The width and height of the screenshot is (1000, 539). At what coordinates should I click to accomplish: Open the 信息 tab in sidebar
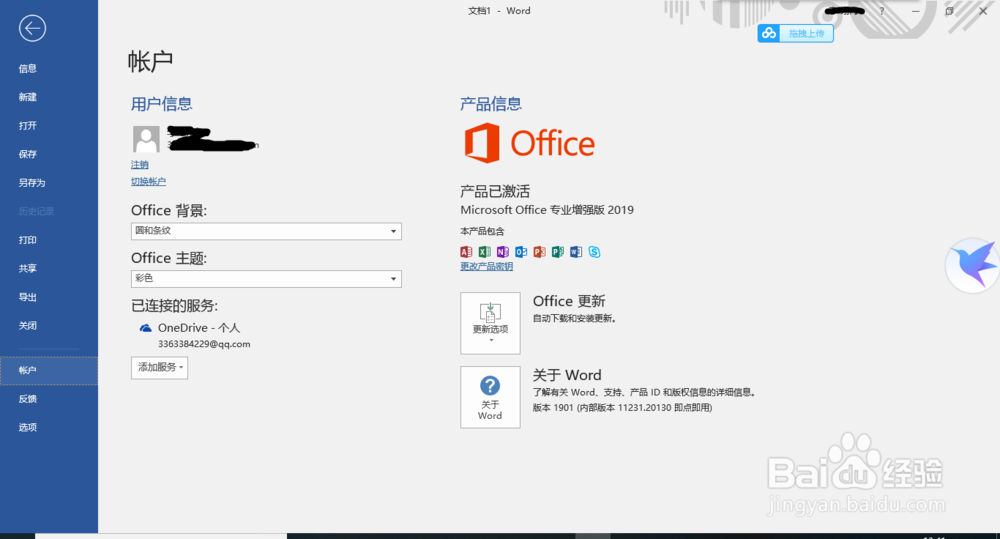click(x=49, y=68)
